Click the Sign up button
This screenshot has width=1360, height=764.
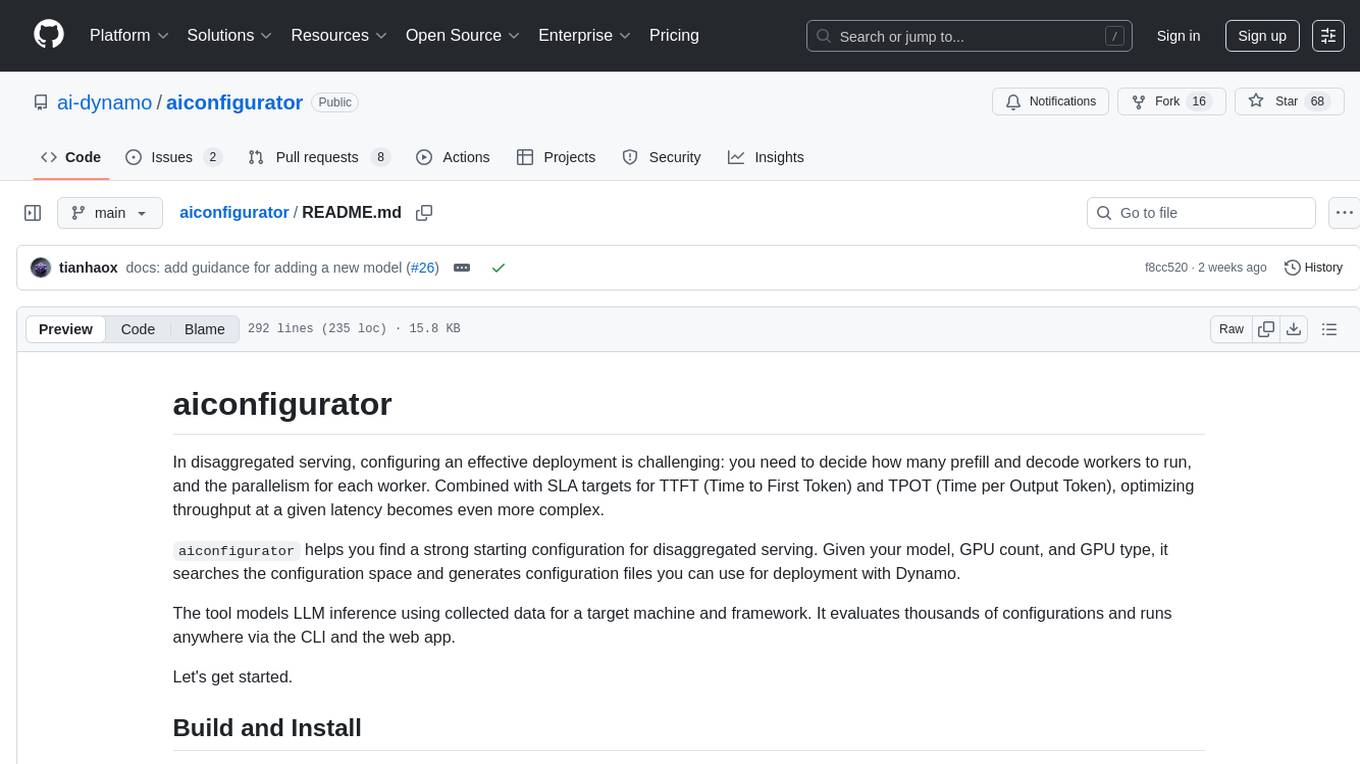coord(1262,36)
